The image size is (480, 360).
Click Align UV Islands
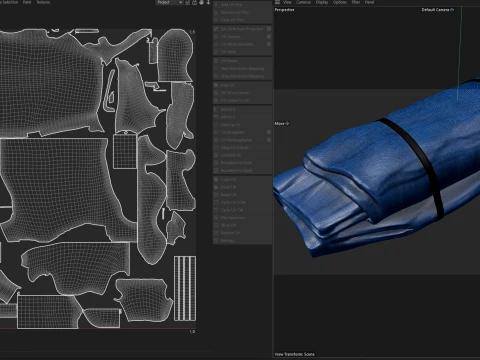tap(242, 148)
